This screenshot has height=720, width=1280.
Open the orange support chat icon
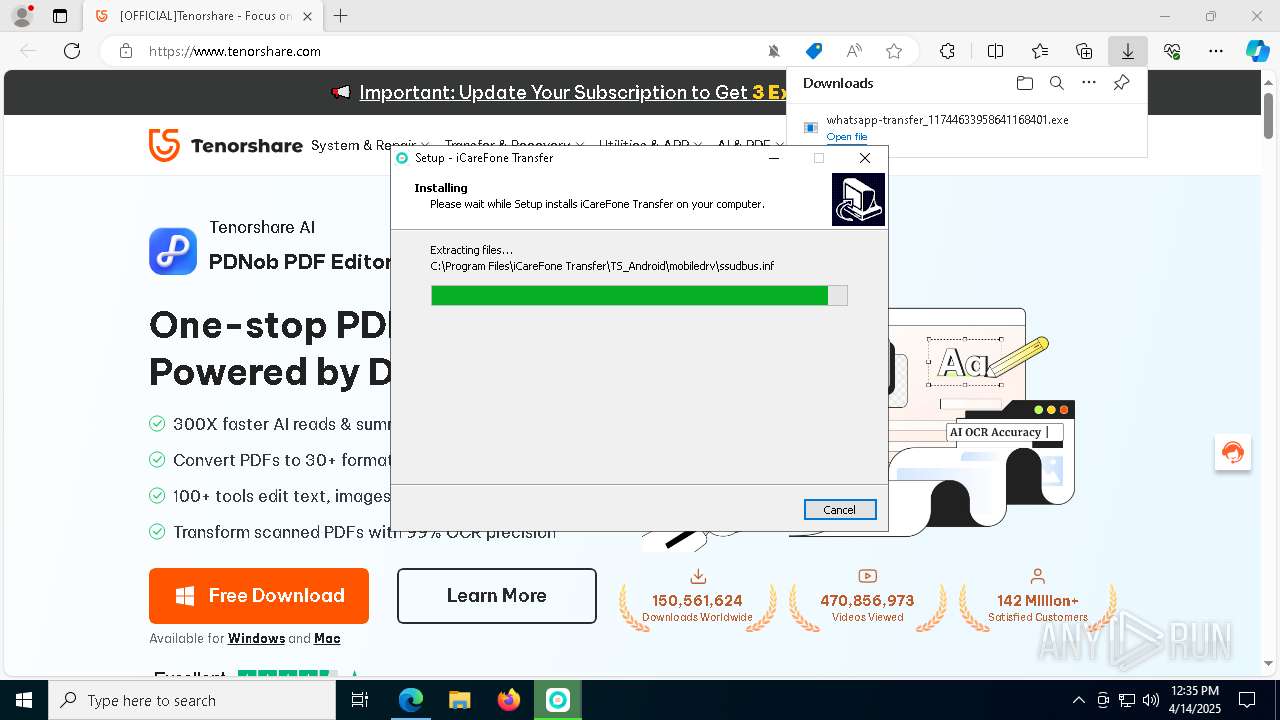coord(1233,453)
